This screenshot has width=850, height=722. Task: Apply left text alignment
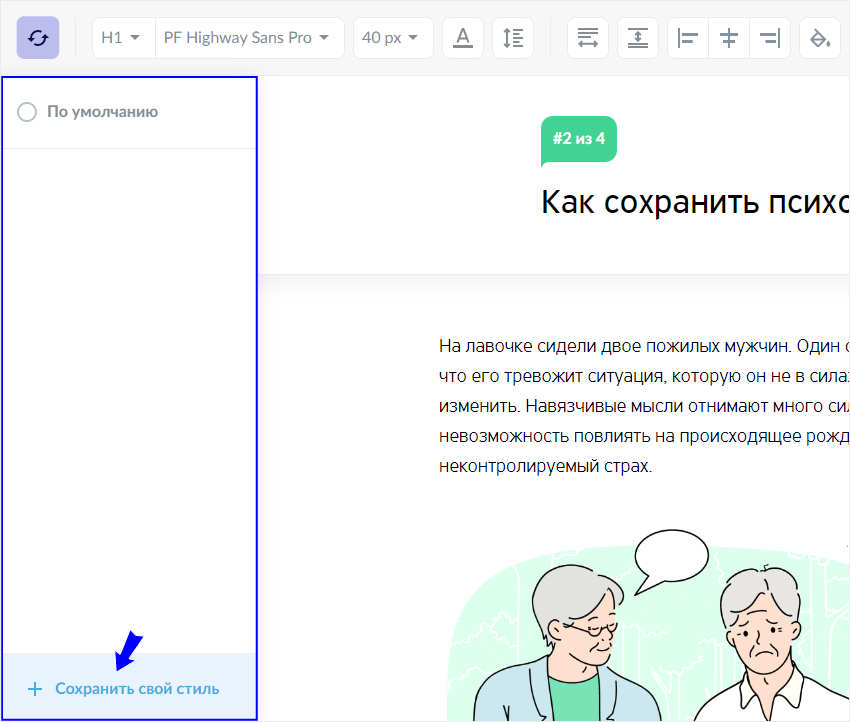click(687, 37)
